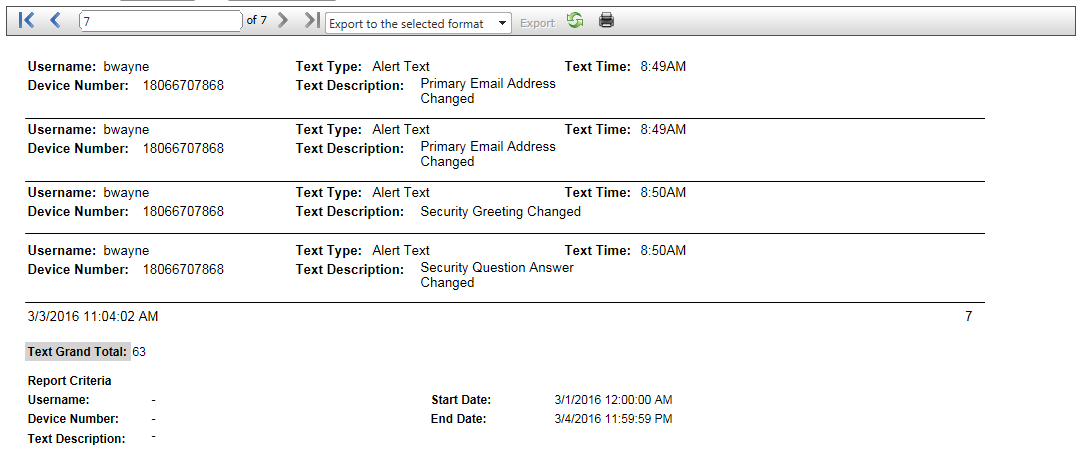Click the 'of 7' page count label
Image resolution: width=1081 pixels, height=454 pixels.
[x=257, y=20]
